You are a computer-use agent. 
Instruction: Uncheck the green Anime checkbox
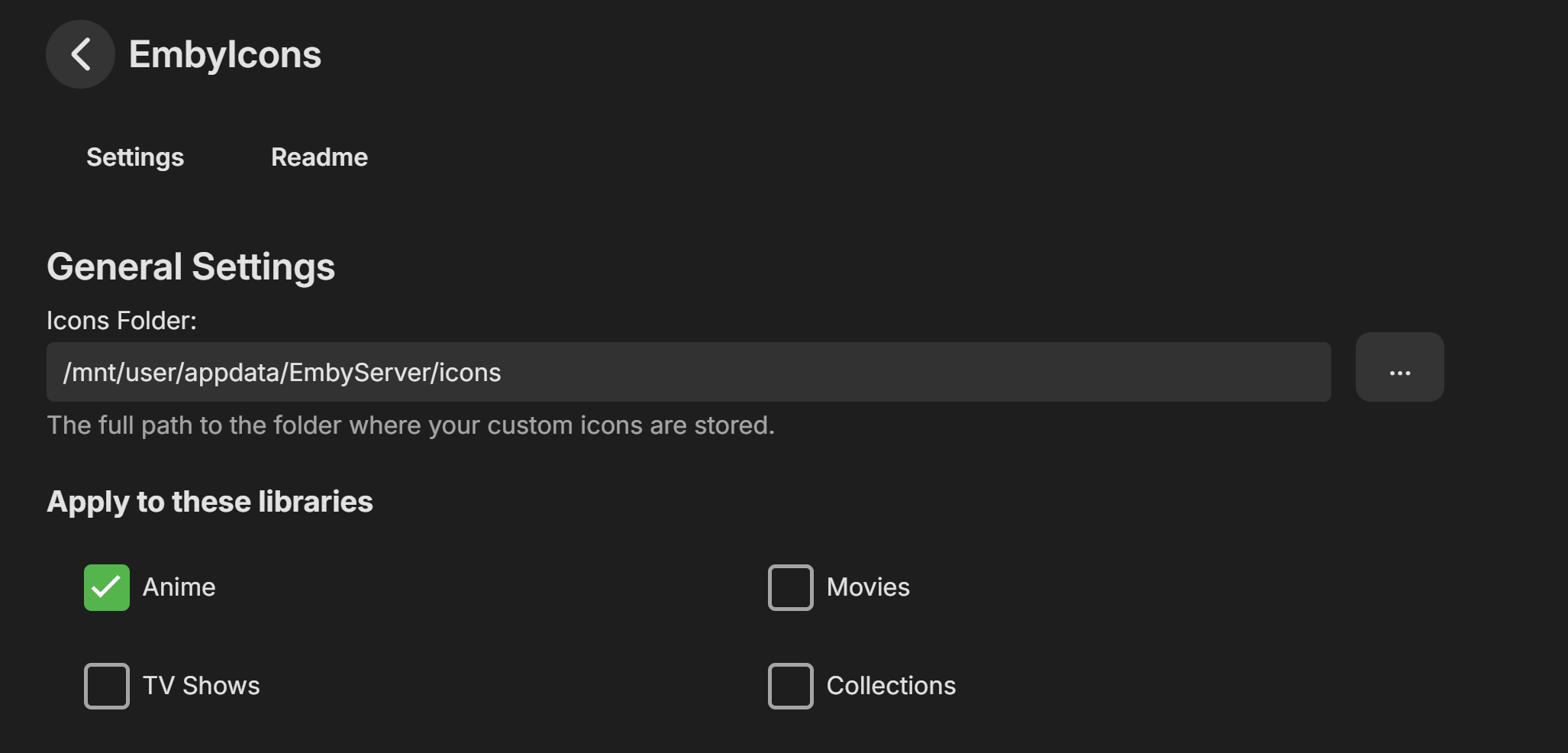107,587
